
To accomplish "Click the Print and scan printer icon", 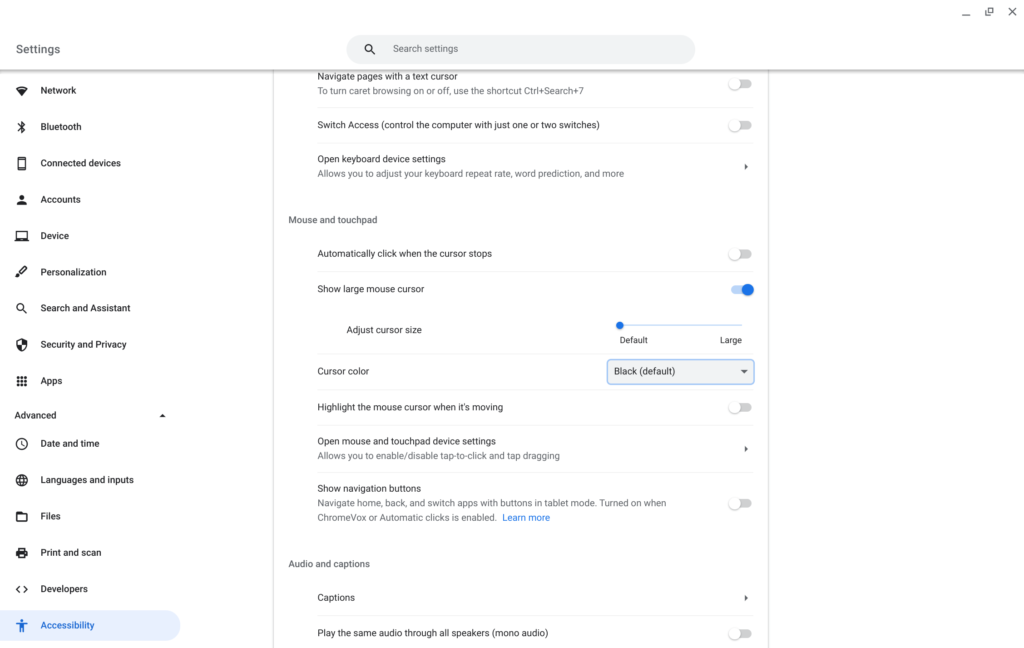I will 22,553.
